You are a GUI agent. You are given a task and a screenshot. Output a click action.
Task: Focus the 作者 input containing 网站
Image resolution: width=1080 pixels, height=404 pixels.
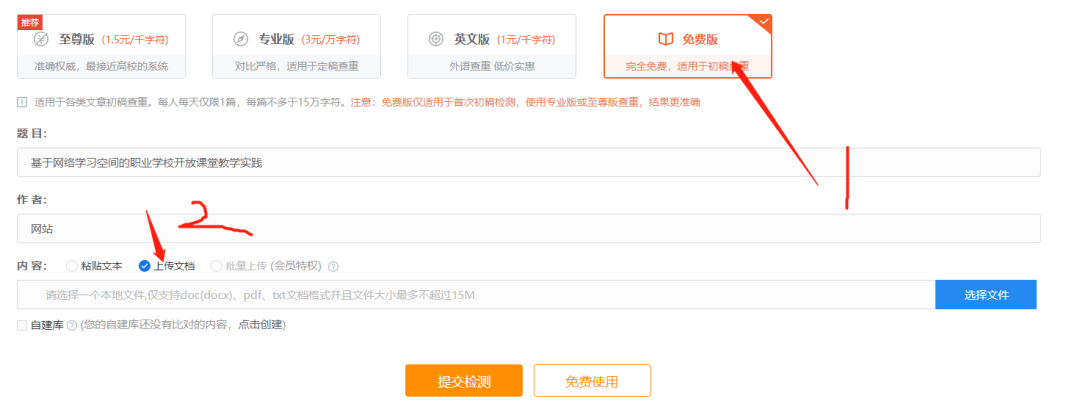pos(528,228)
